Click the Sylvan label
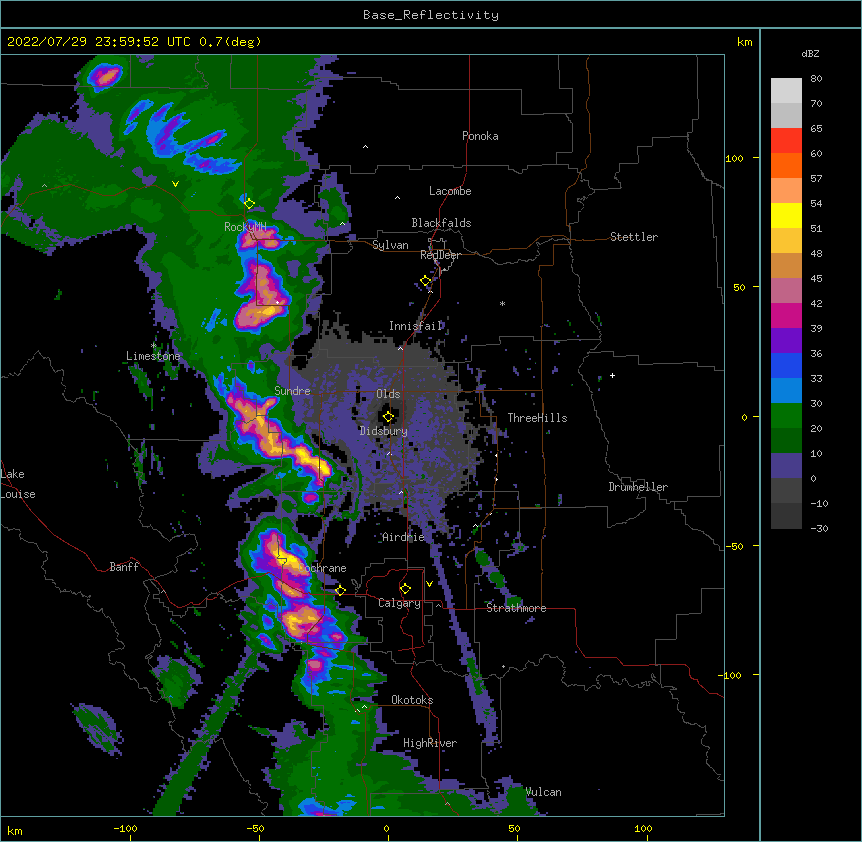 [x=390, y=245]
